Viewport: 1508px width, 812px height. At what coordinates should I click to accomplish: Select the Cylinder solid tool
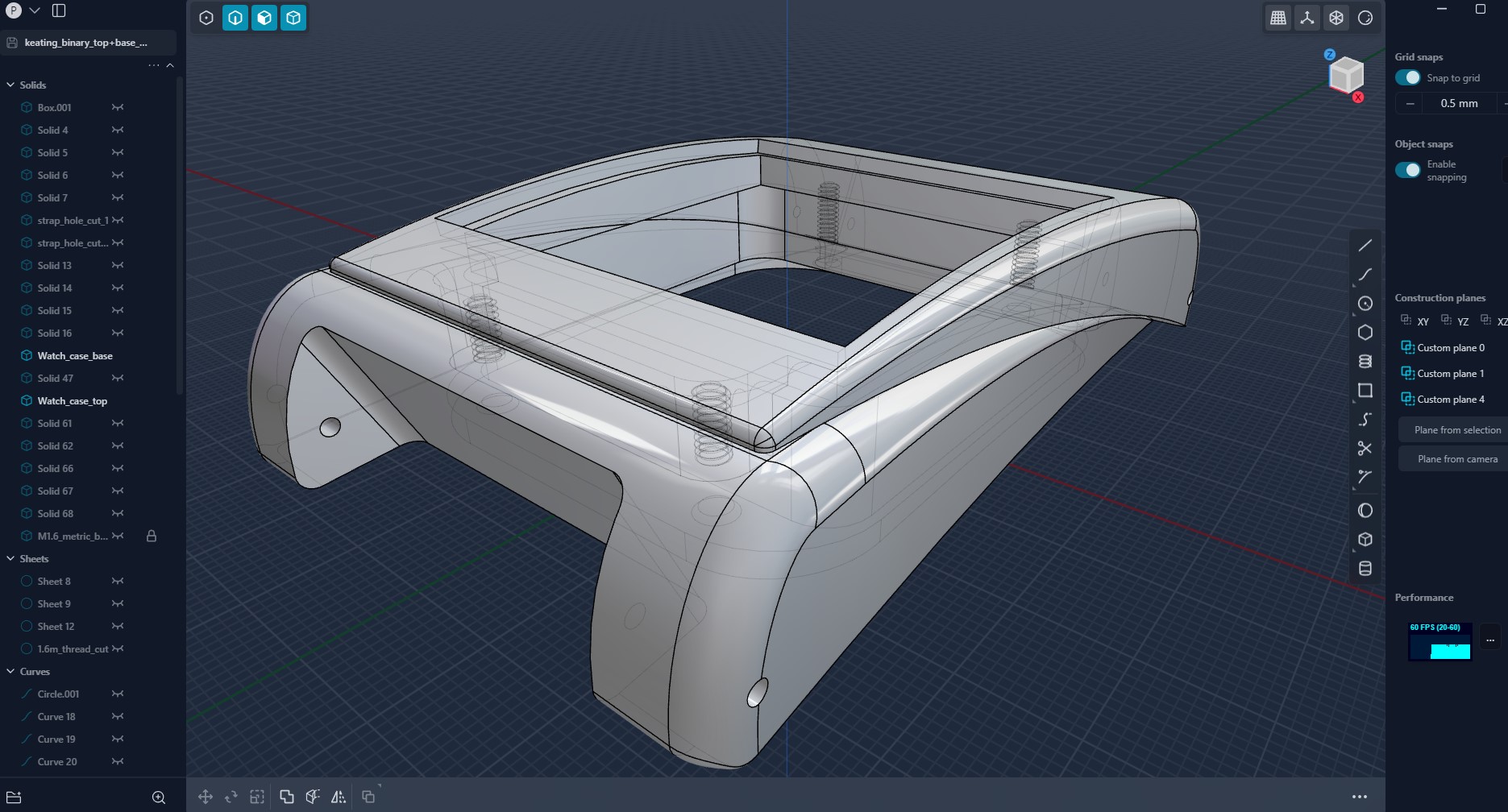(1365, 569)
